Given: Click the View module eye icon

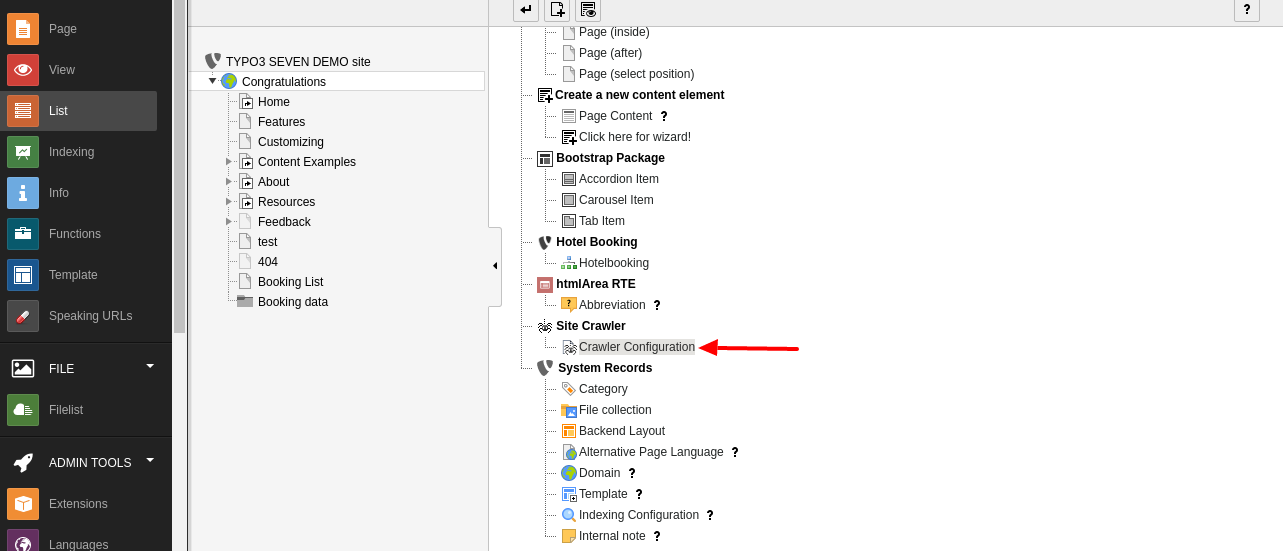Looking at the screenshot, I should (x=23, y=70).
